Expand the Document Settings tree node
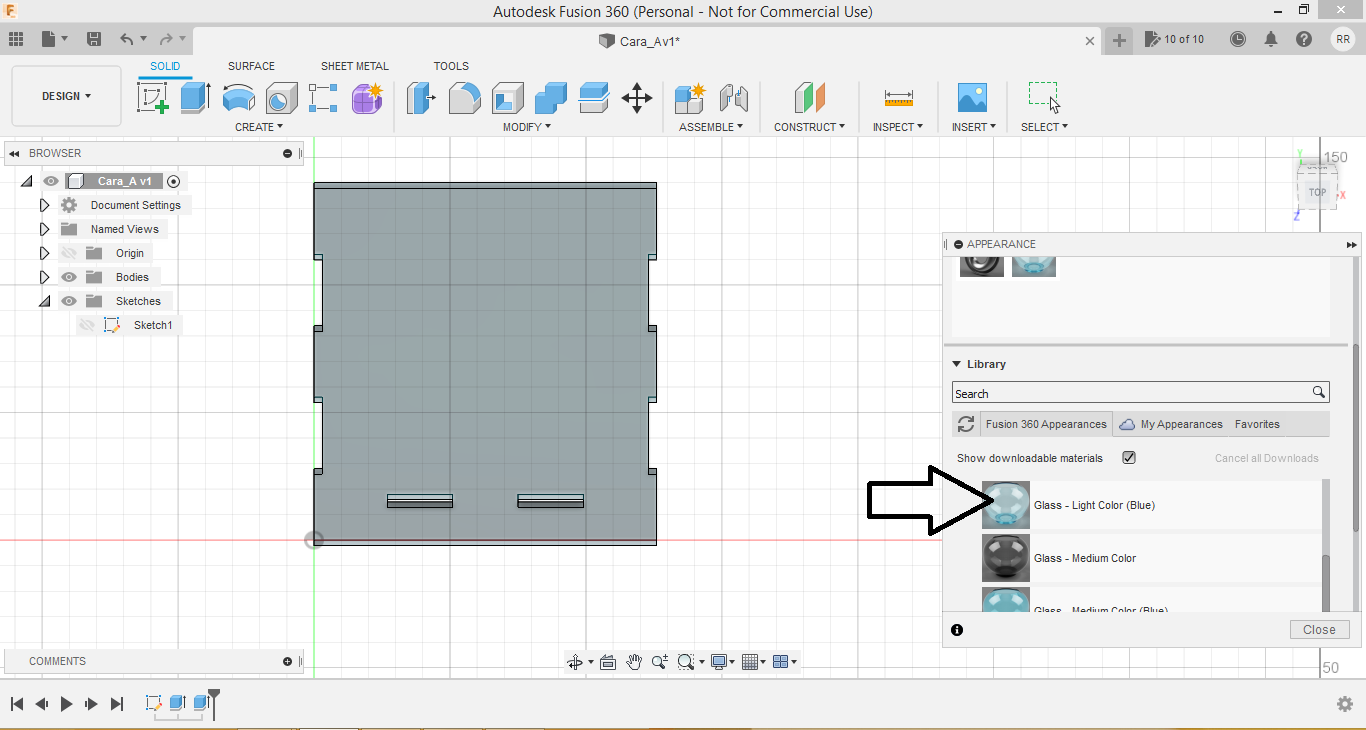 tap(44, 205)
